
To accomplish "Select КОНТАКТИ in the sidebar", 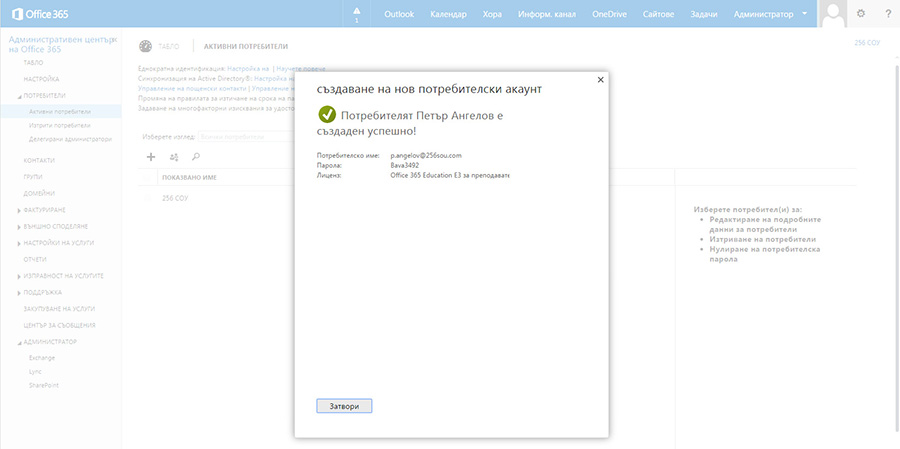I will pos(40,160).
